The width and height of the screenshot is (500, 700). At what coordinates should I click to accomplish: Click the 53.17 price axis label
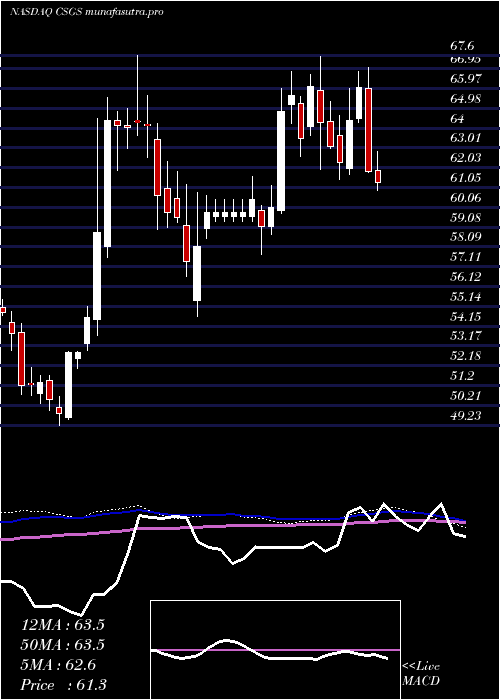[x=466, y=336]
